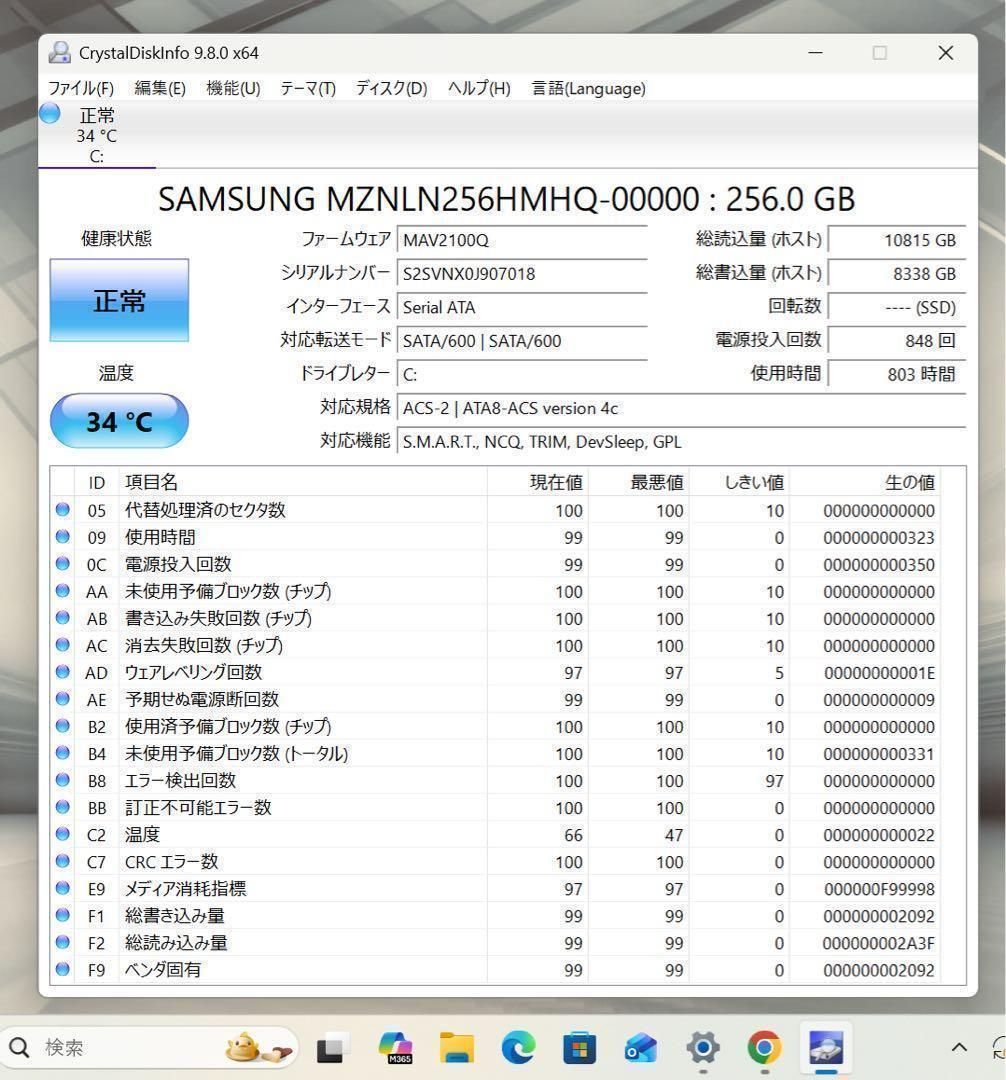Click the status dot for C2 温度

pos(63,834)
